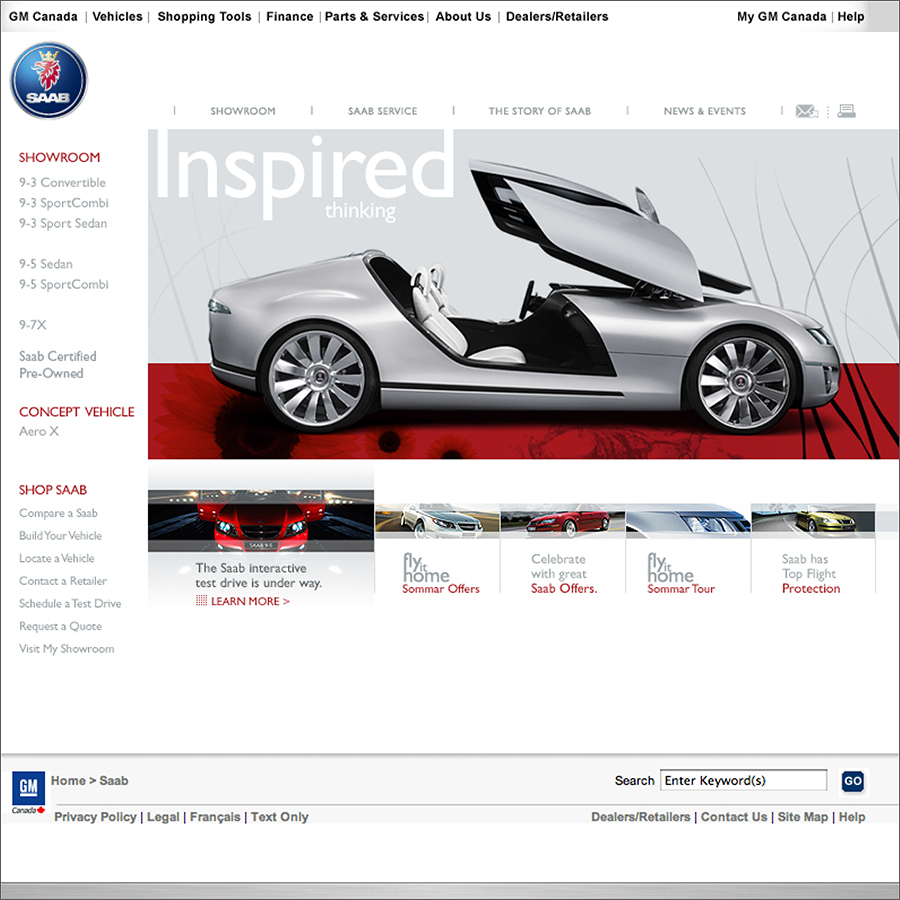Click the GM Canada logo in footer
This screenshot has width=900, height=900.
[28, 792]
